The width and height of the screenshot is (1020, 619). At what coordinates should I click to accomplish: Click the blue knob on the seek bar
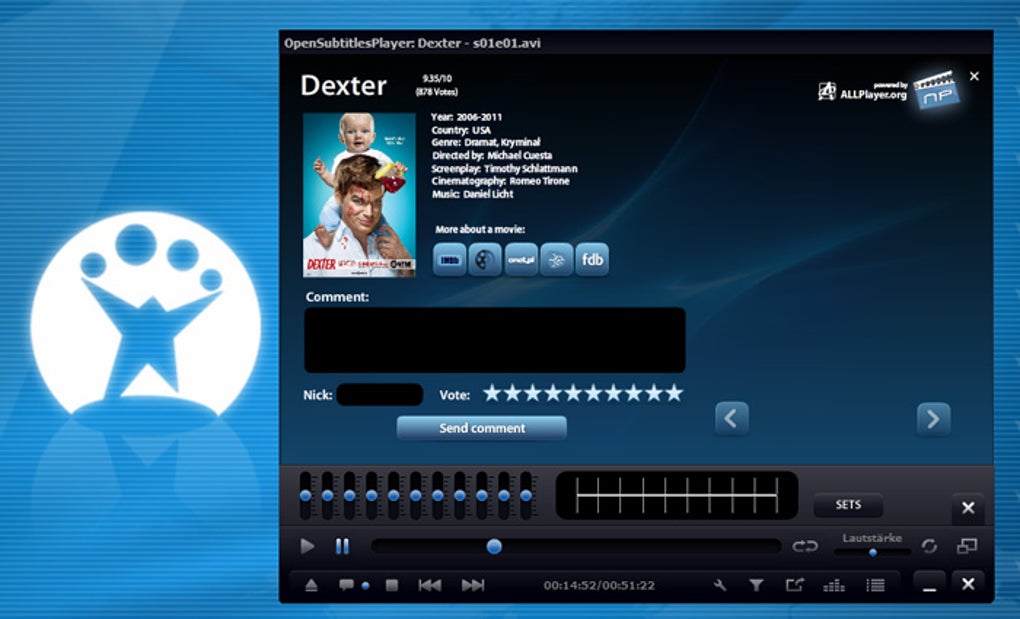494,546
